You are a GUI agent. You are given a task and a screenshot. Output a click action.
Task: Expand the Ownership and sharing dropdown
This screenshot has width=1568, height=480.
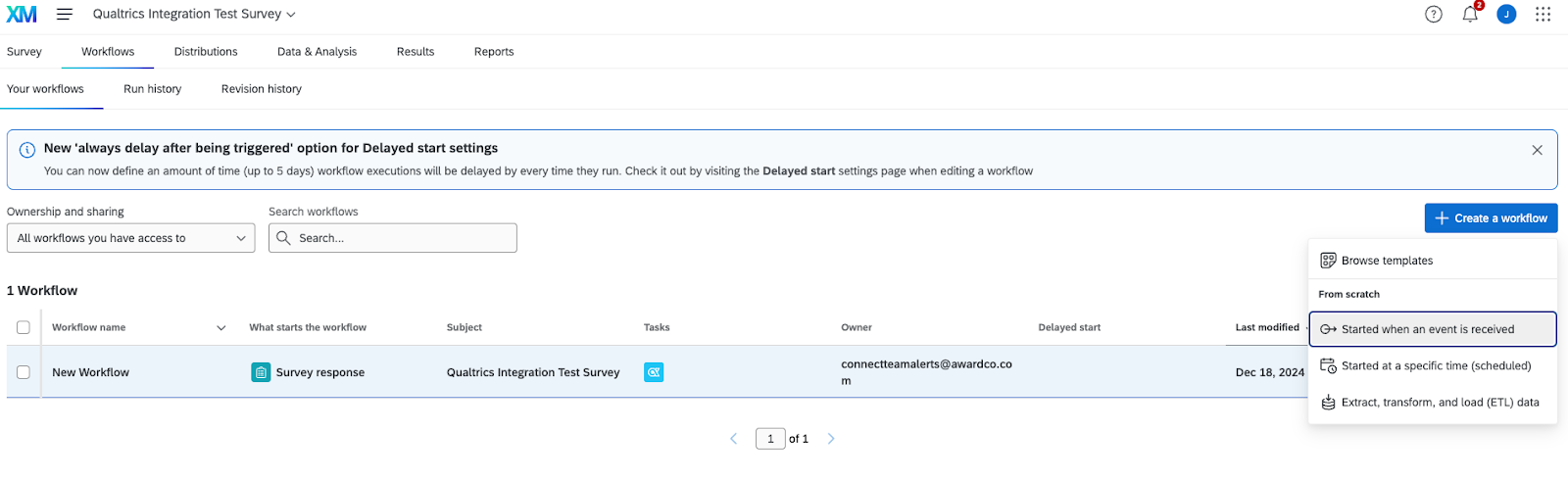pos(130,238)
